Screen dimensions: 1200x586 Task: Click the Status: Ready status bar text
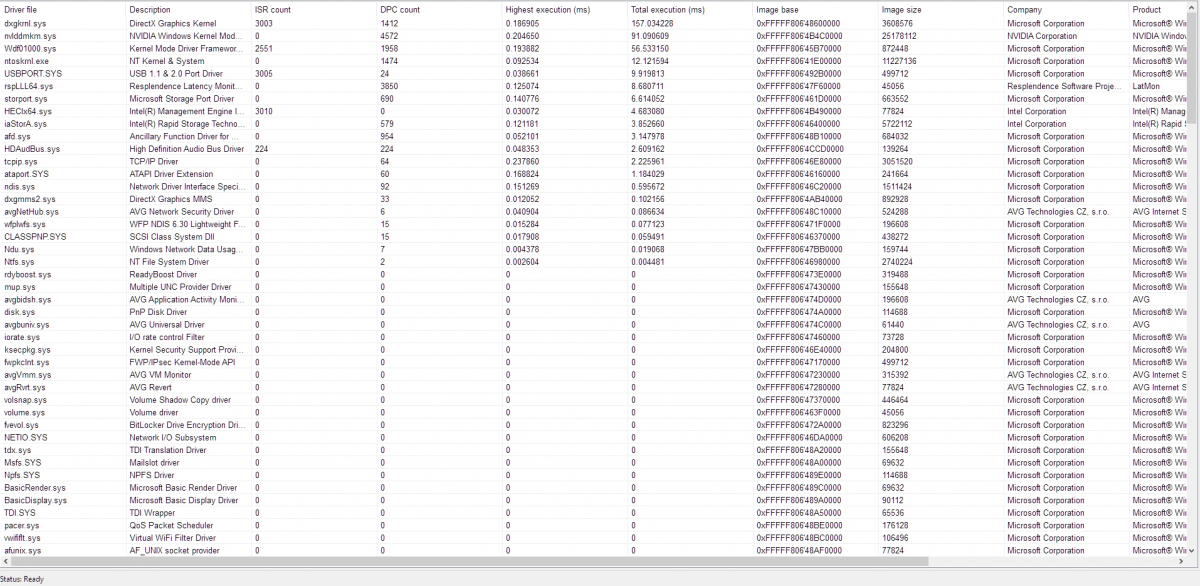pyautogui.click(x=22, y=578)
